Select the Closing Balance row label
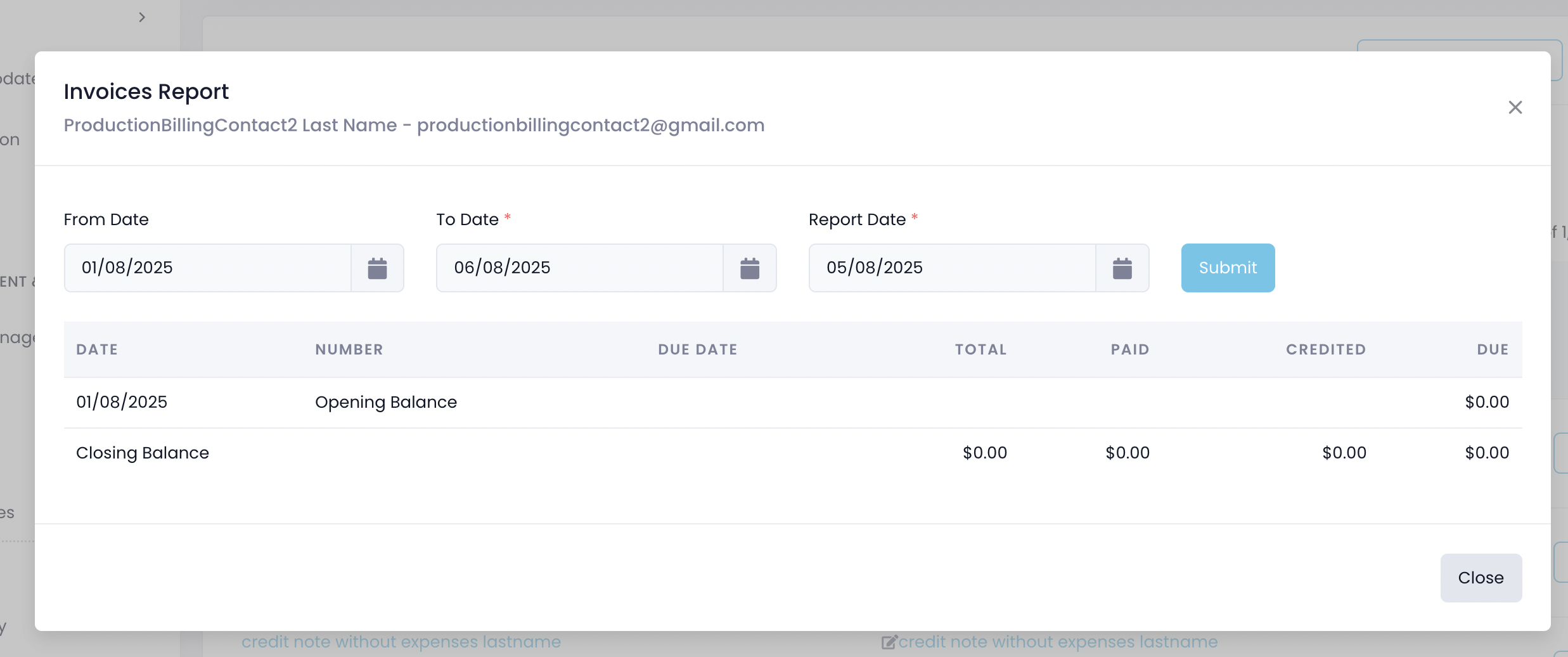The width and height of the screenshot is (1568, 657). (x=143, y=453)
